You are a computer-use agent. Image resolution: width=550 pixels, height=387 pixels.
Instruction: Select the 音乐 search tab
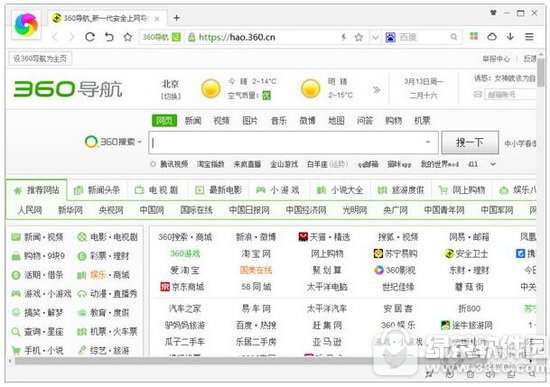pyautogui.click(x=279, y=121)
